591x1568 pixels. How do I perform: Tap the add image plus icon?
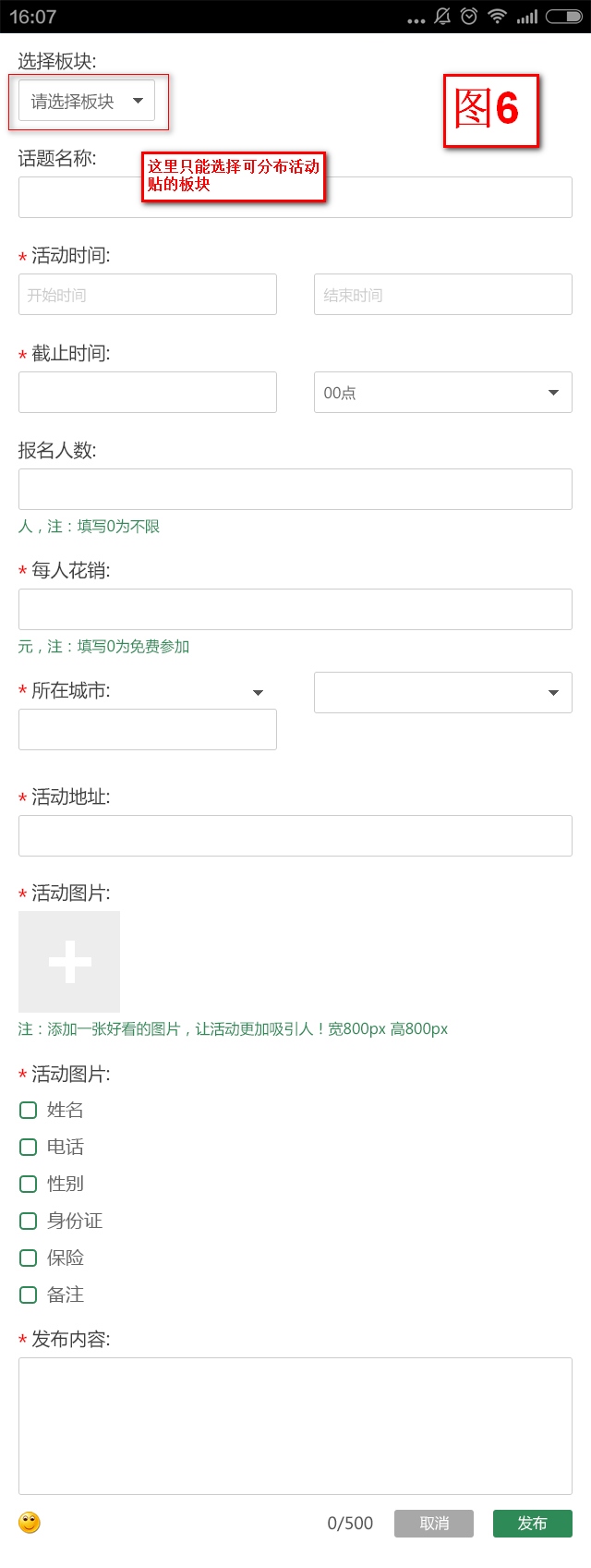tap(69, 962)
